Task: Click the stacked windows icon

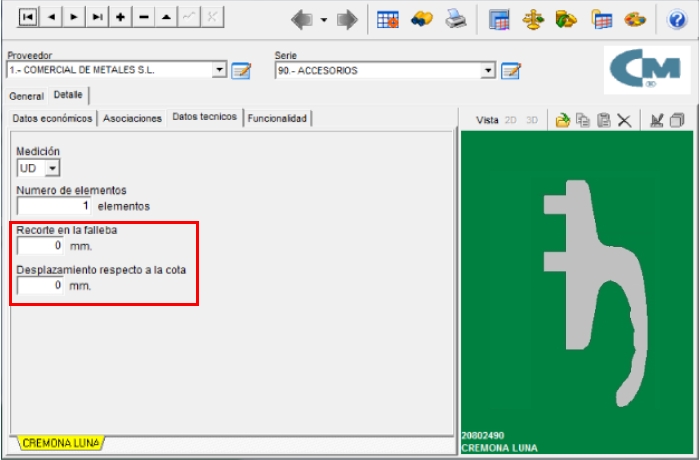Action: click(x=677, y=120)
